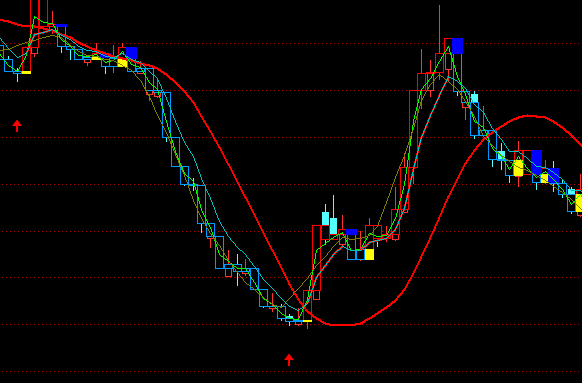
Task: Click the large blue candle in the right-side decline
Action: tap(536, 162)
